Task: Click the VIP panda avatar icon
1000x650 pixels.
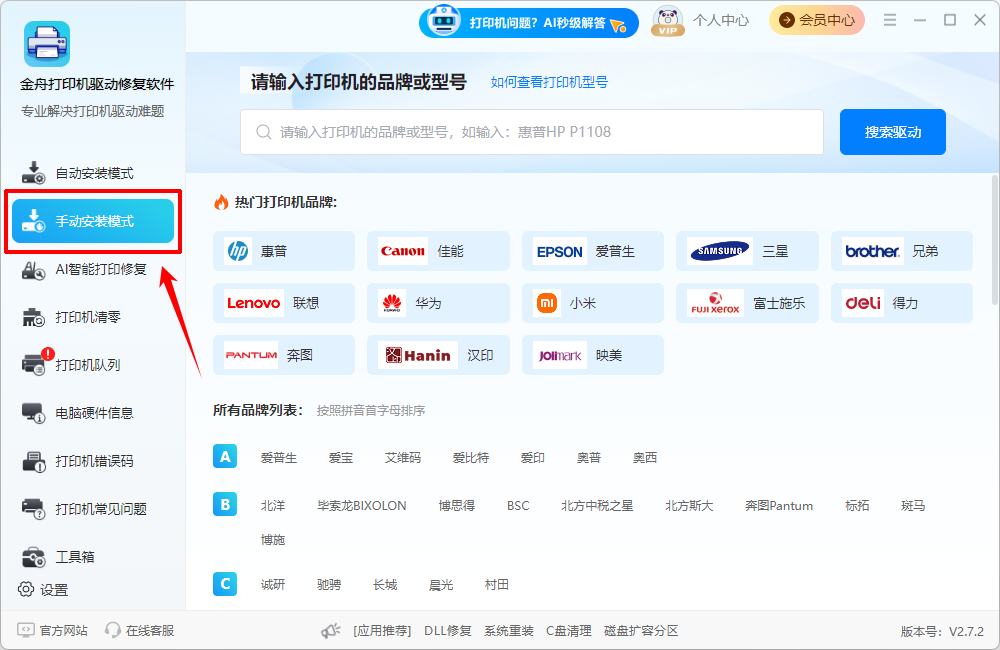Action: 668,21
